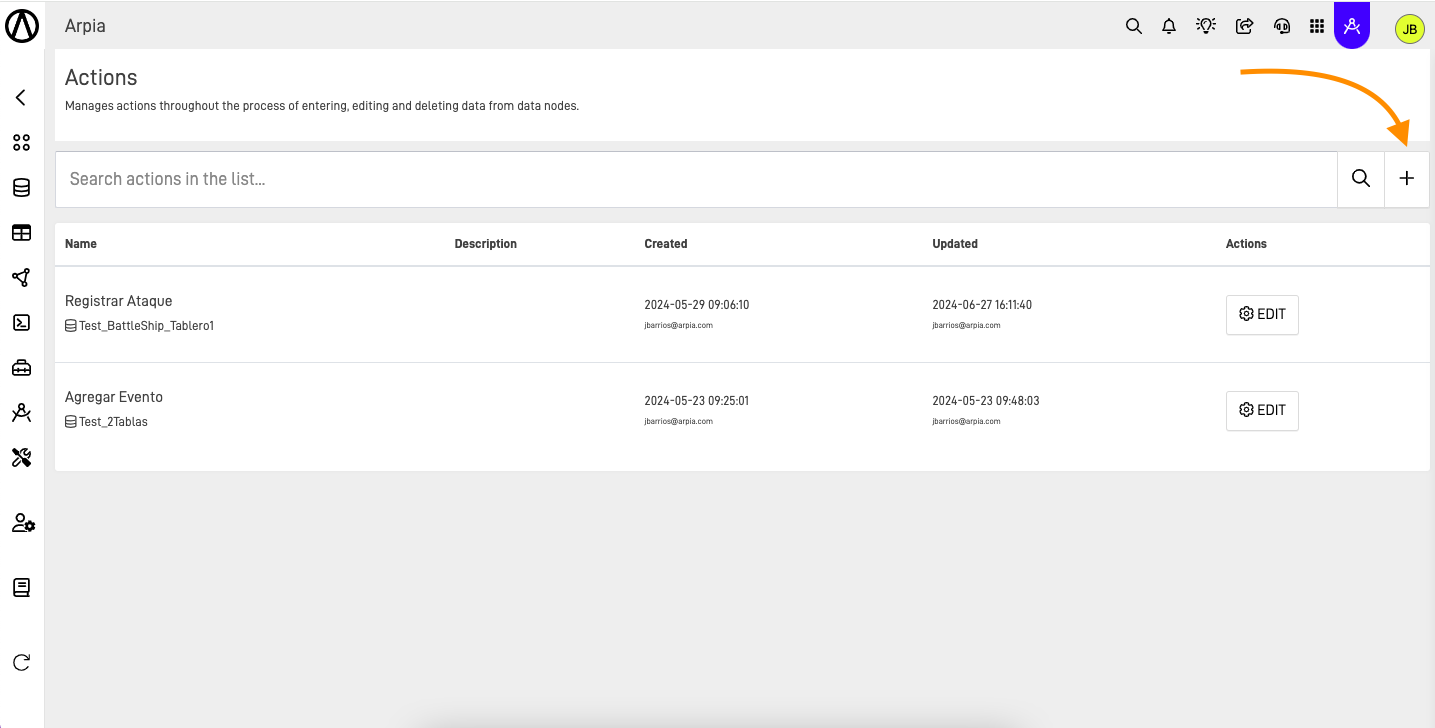Open the book documentation icon in sidebar
This screenshot has height=728, width=1435.
coord(21,588)
